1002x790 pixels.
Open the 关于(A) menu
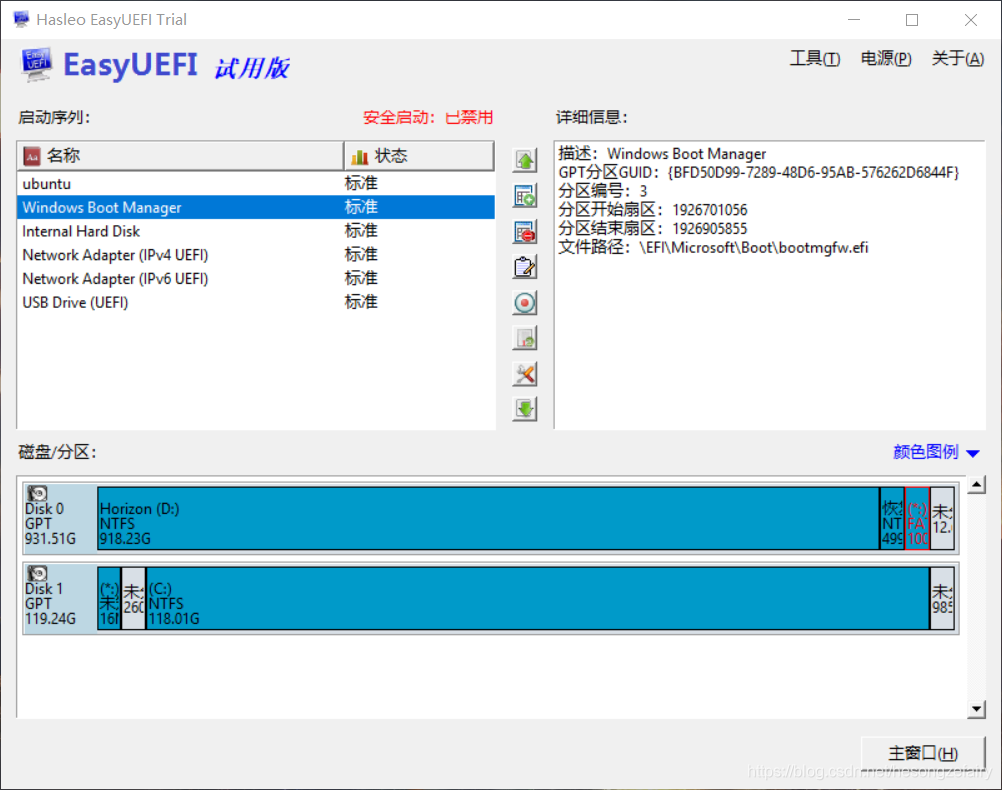956,58
